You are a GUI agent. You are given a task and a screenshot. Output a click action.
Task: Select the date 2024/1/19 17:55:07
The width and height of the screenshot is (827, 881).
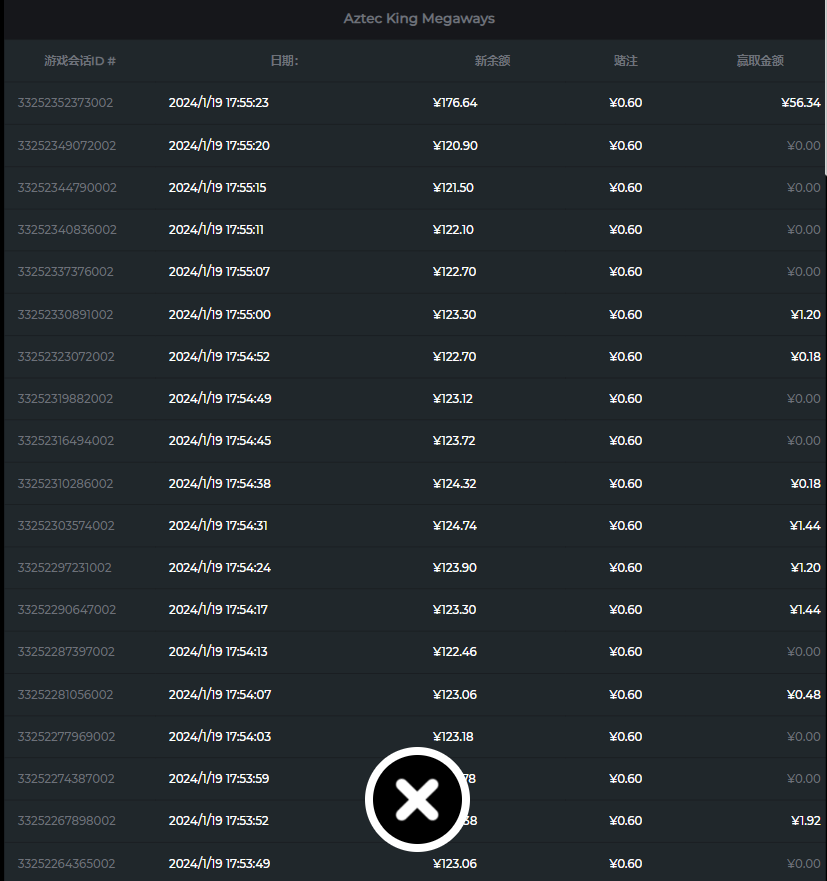(x=219, y=272)
